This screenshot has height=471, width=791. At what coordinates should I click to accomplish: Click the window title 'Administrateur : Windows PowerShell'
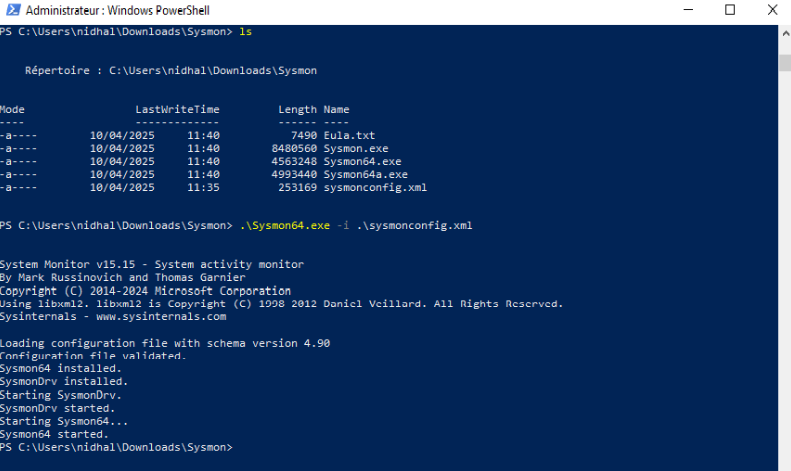pos(111,11)
